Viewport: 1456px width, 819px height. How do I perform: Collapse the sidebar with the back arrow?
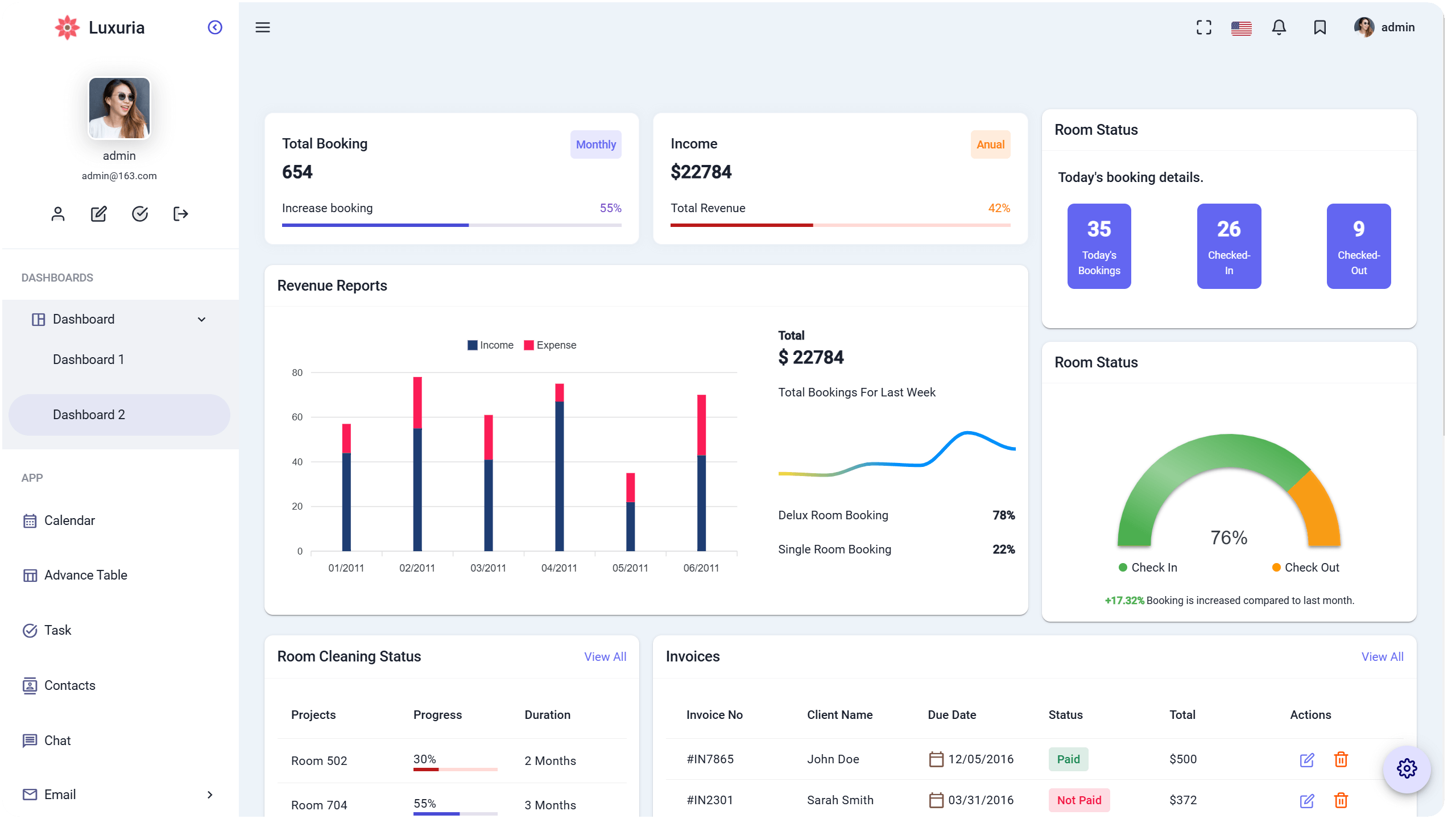tap(215, 27)
